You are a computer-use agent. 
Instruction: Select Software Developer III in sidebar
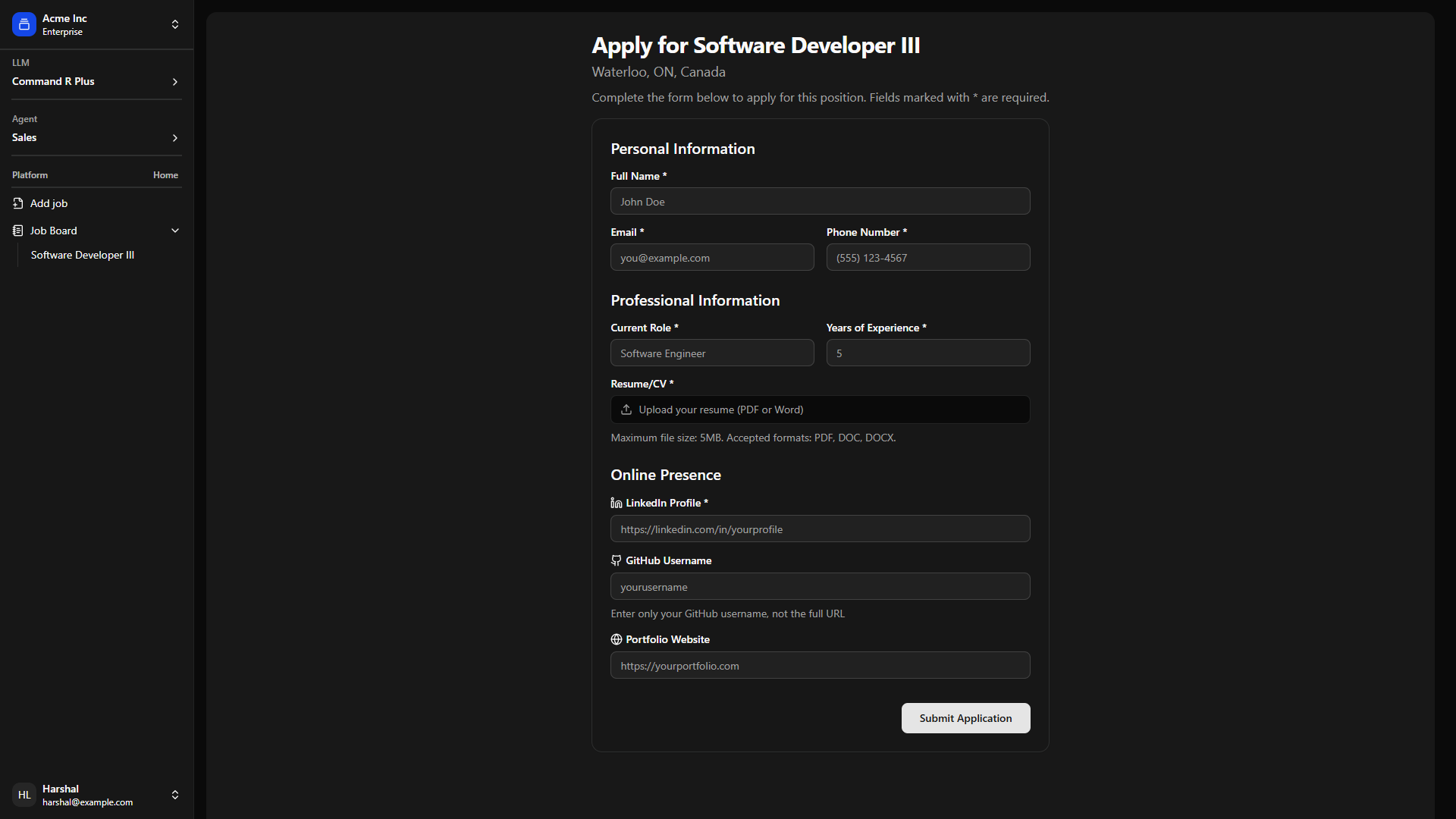[83, 255]
